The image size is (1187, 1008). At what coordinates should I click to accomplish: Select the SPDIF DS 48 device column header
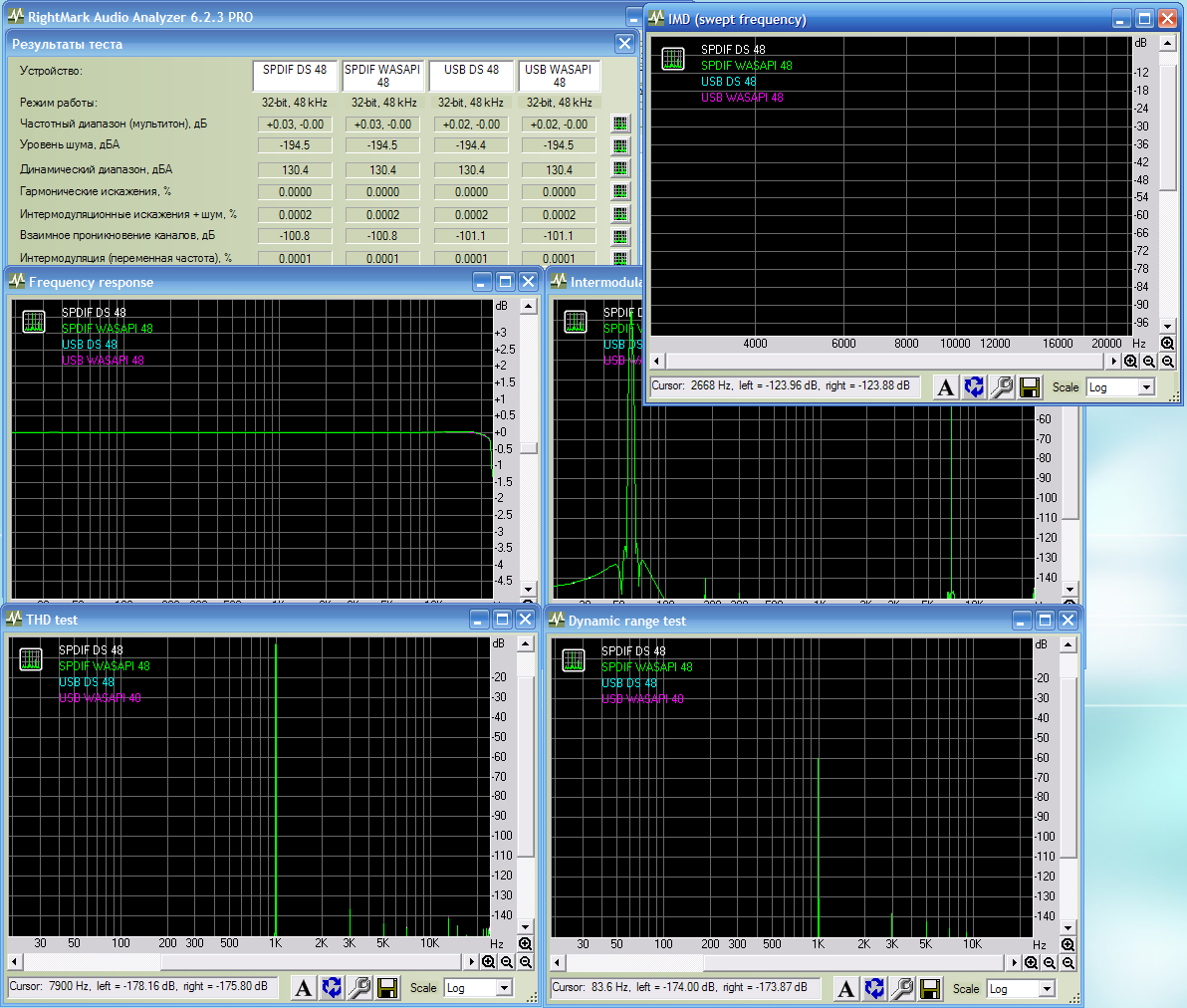tap(295, 76)
